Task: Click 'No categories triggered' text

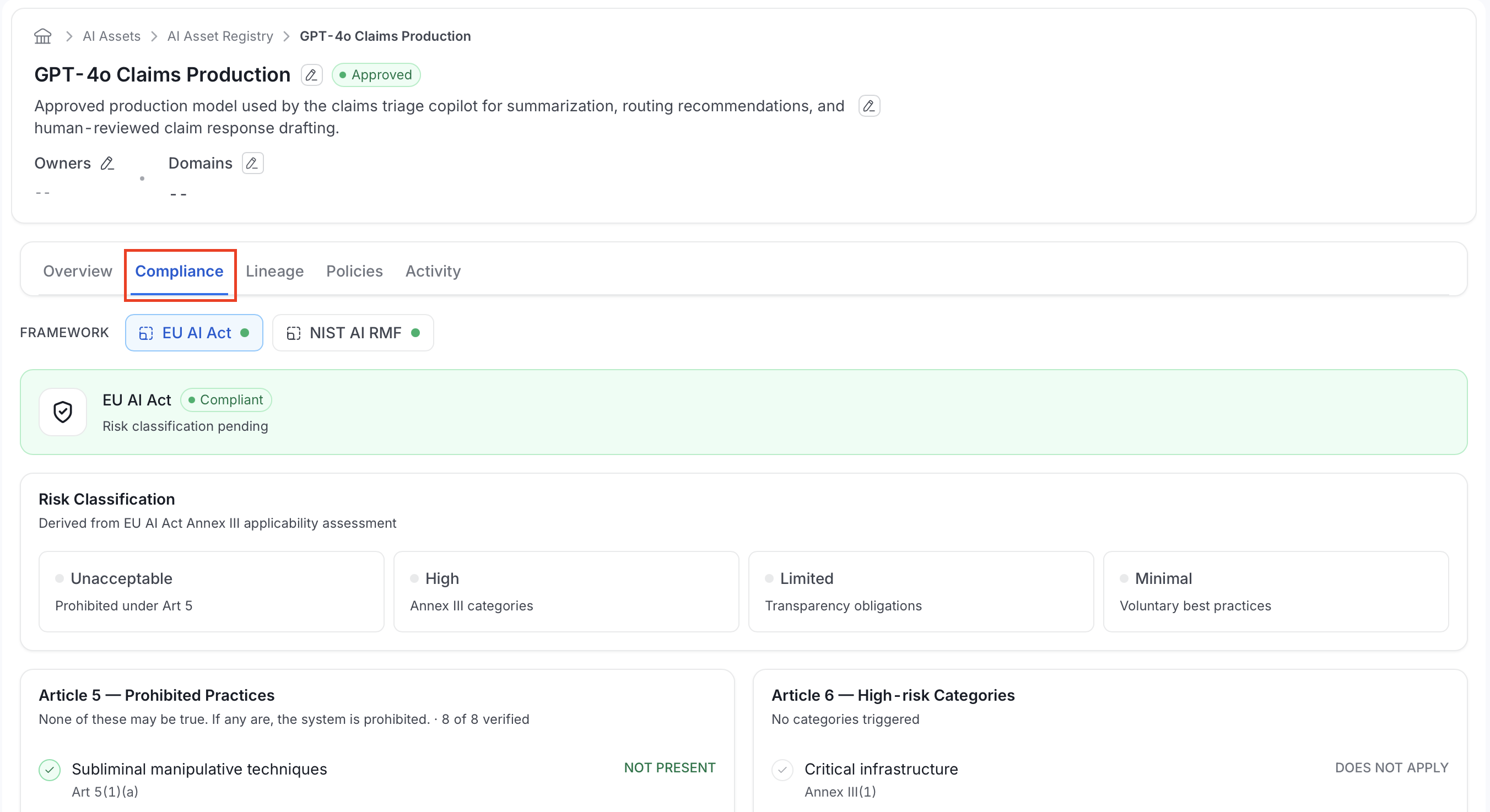Action: [x=845, y=719]
